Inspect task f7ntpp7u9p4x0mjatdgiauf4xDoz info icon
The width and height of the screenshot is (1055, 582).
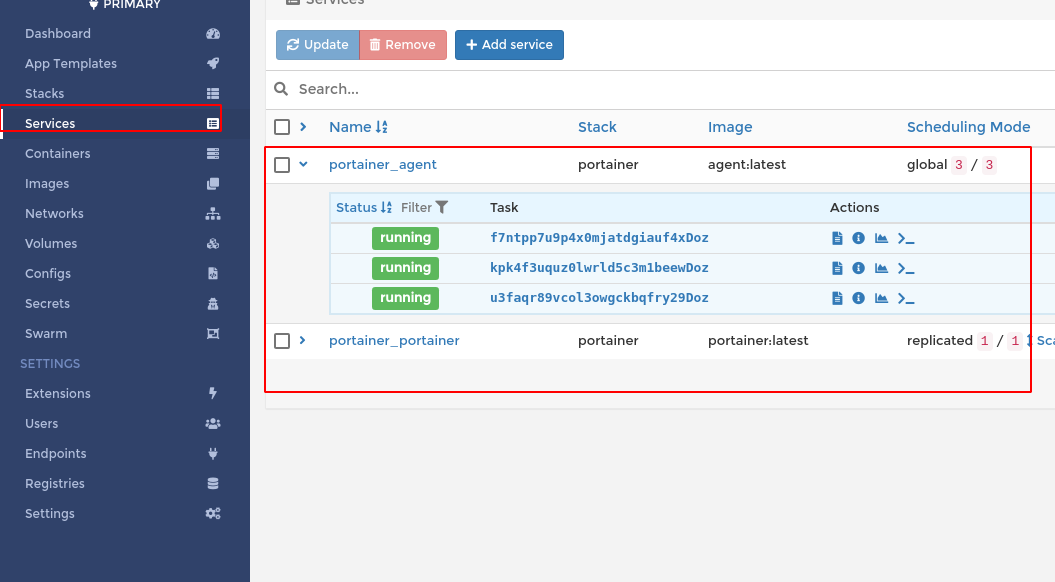point(859,238)
